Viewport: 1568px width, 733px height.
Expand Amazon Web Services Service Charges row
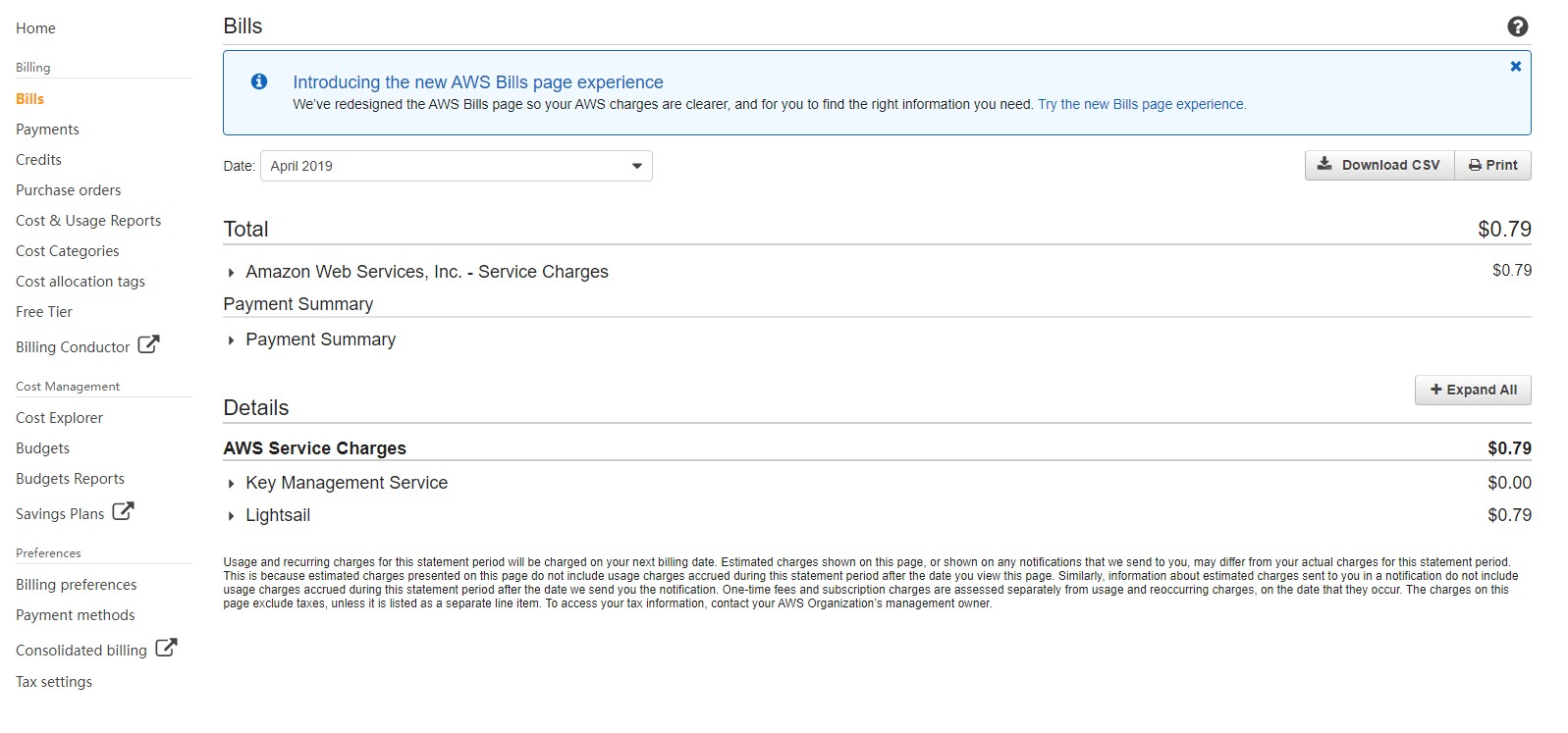tap(231, 273)
